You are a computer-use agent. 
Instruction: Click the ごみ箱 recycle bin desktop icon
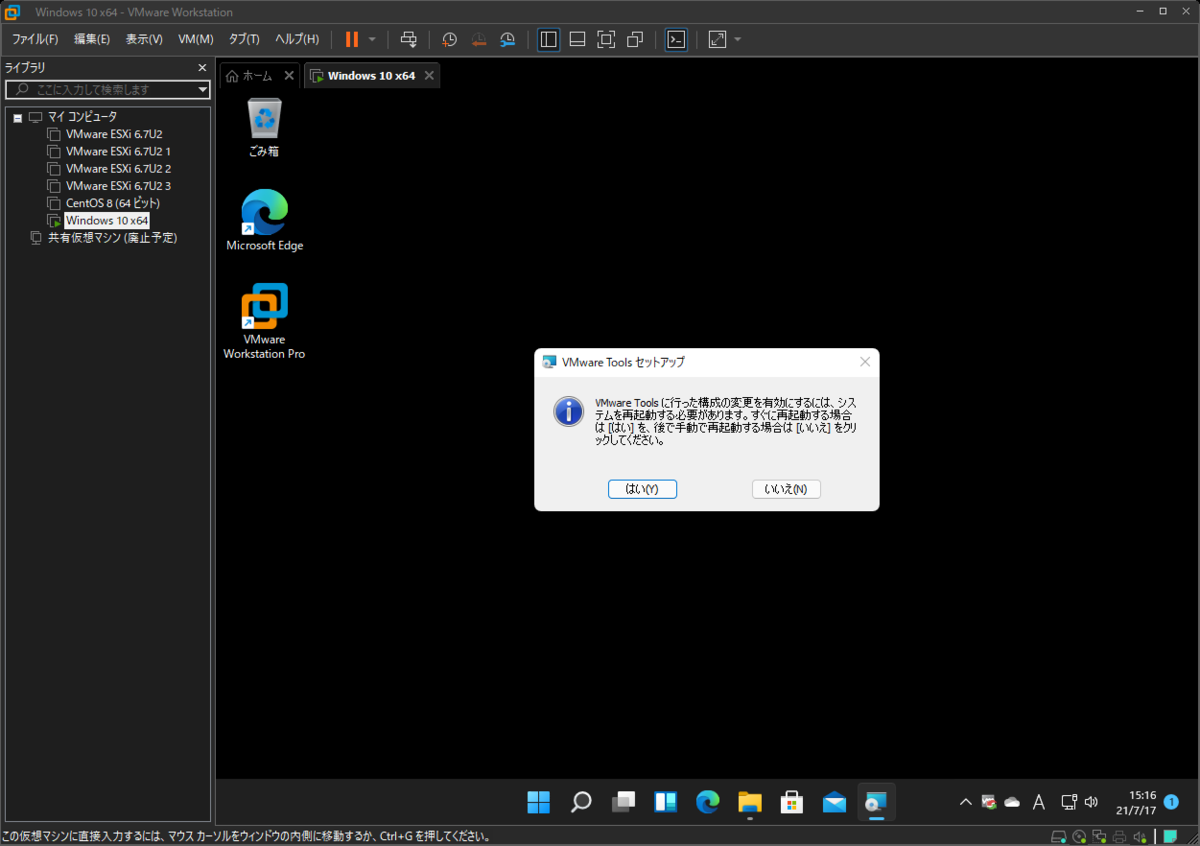click(264, 127)
